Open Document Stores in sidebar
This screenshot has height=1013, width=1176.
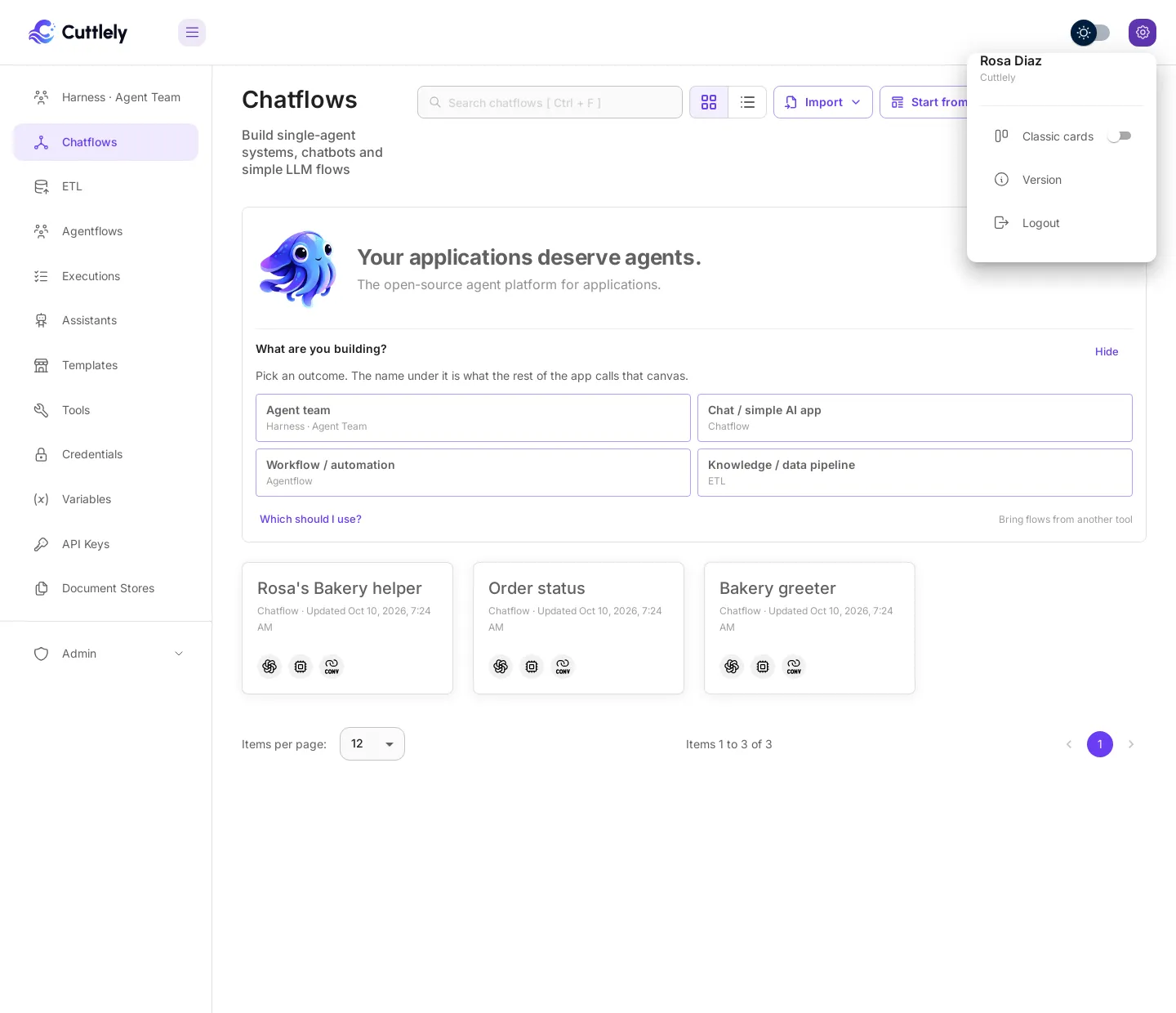(106, 588)
